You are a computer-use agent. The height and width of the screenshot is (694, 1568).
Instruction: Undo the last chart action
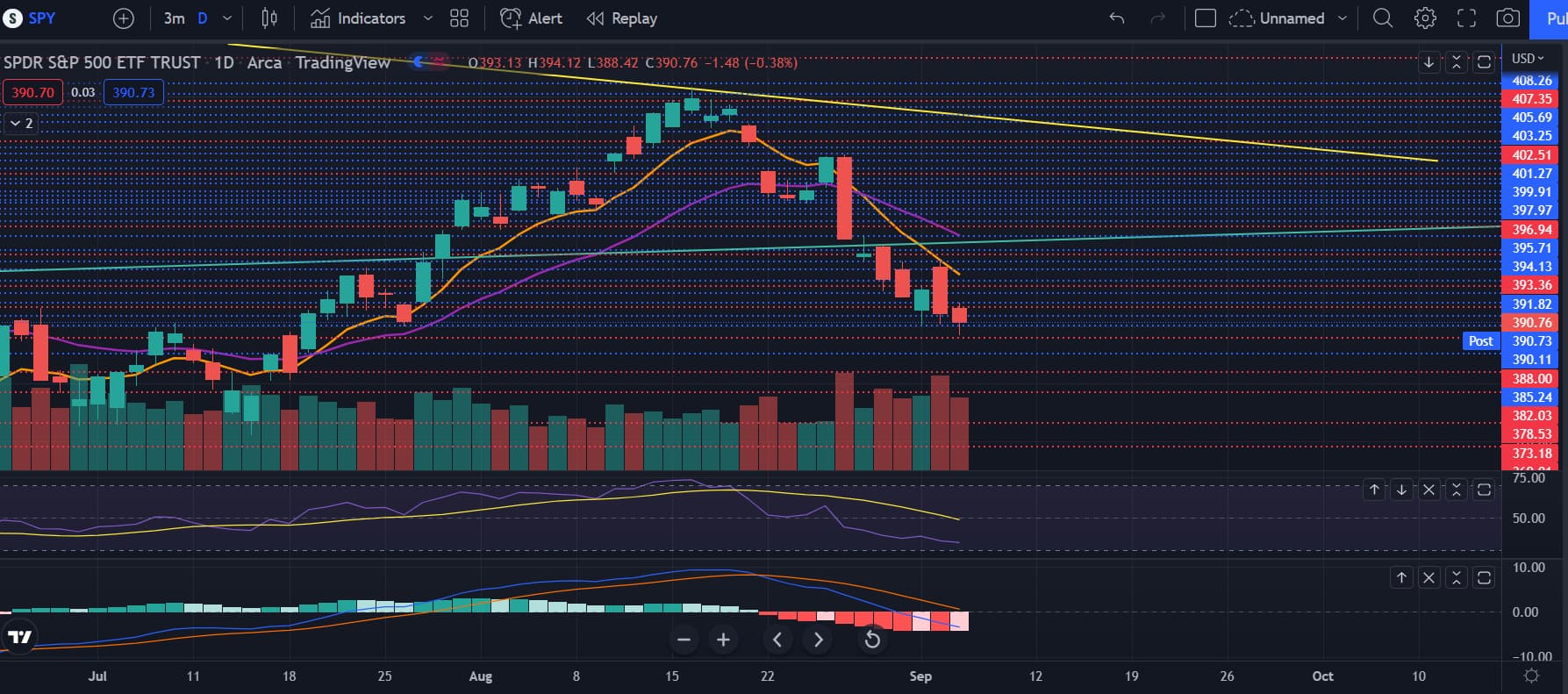coord(1117,18)
